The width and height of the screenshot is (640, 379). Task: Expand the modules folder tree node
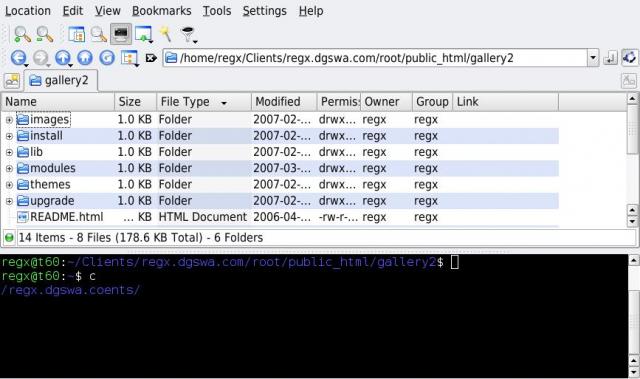9,168
